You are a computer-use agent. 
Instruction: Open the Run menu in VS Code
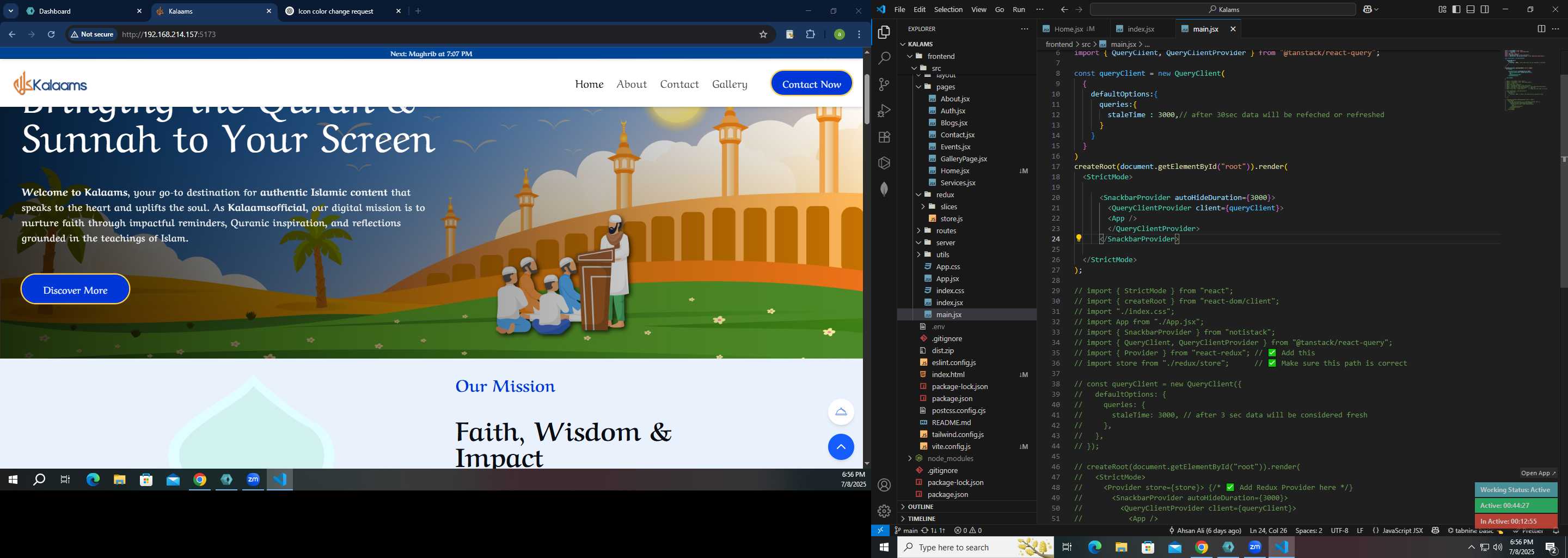pos(1018,10)
